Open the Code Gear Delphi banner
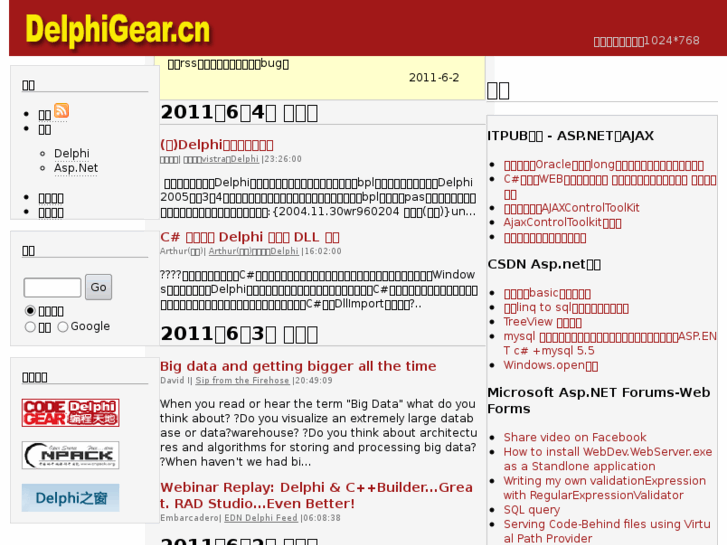 pos(70,412)
